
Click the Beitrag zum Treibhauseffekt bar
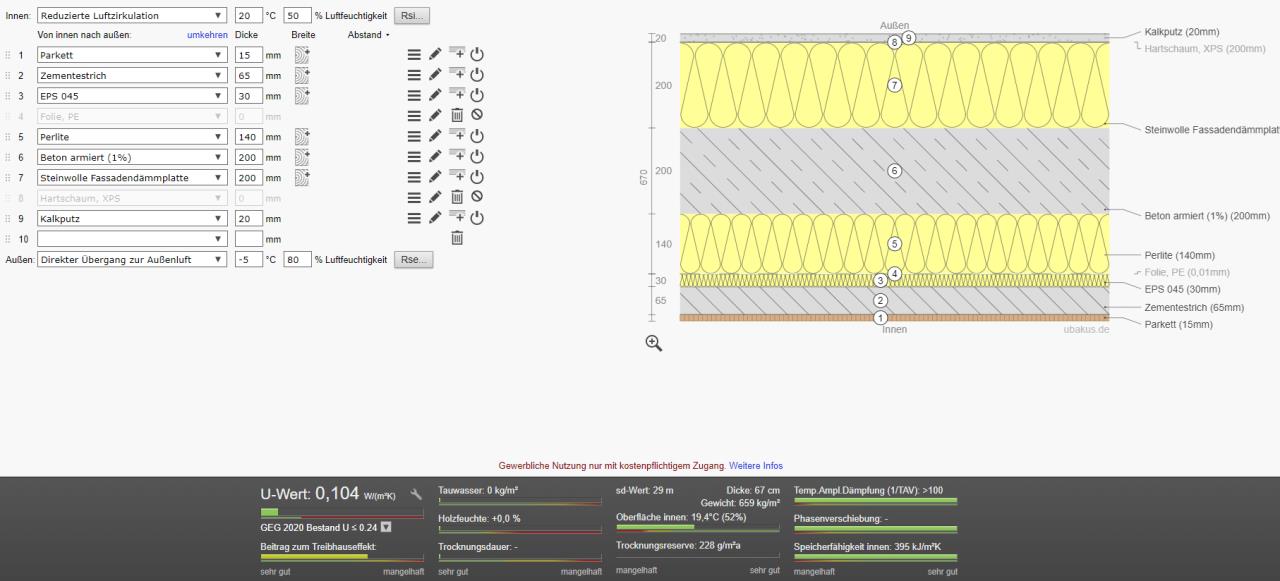click(341, 558)
